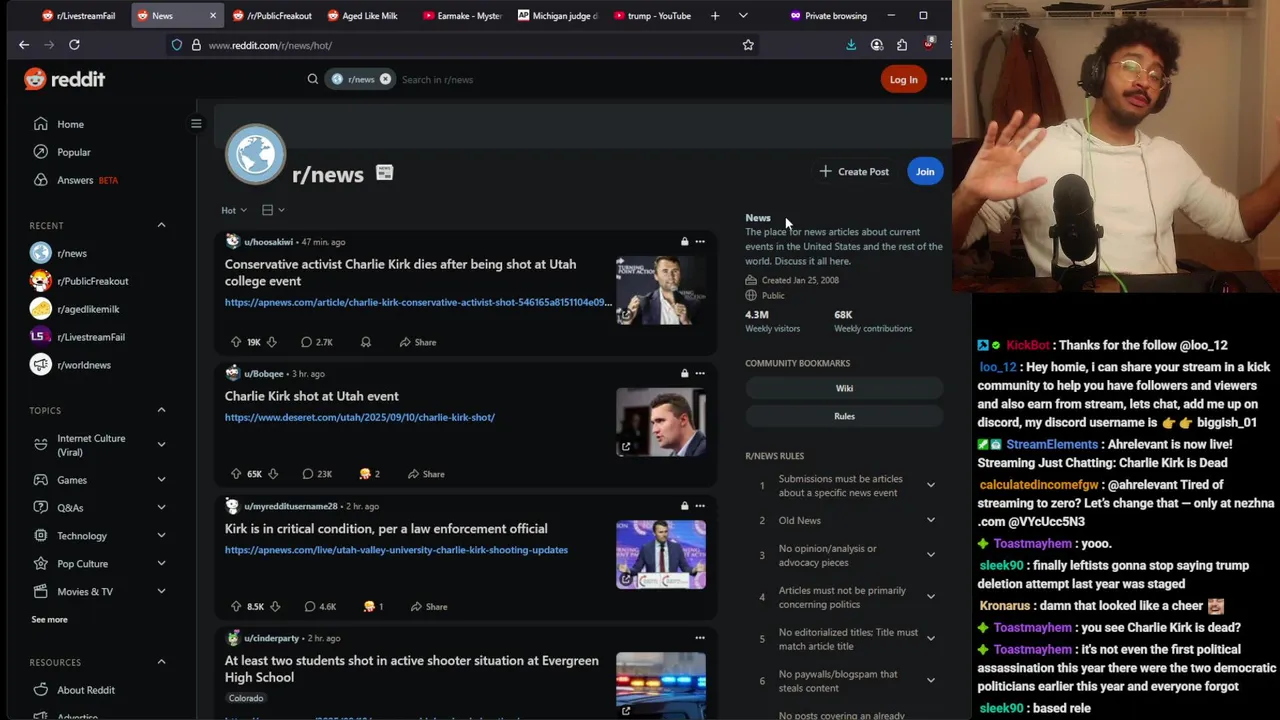This screenshot has width=1280, height=720.
Task: Open the deseret.com article link
Action: (x=360, y=417)
